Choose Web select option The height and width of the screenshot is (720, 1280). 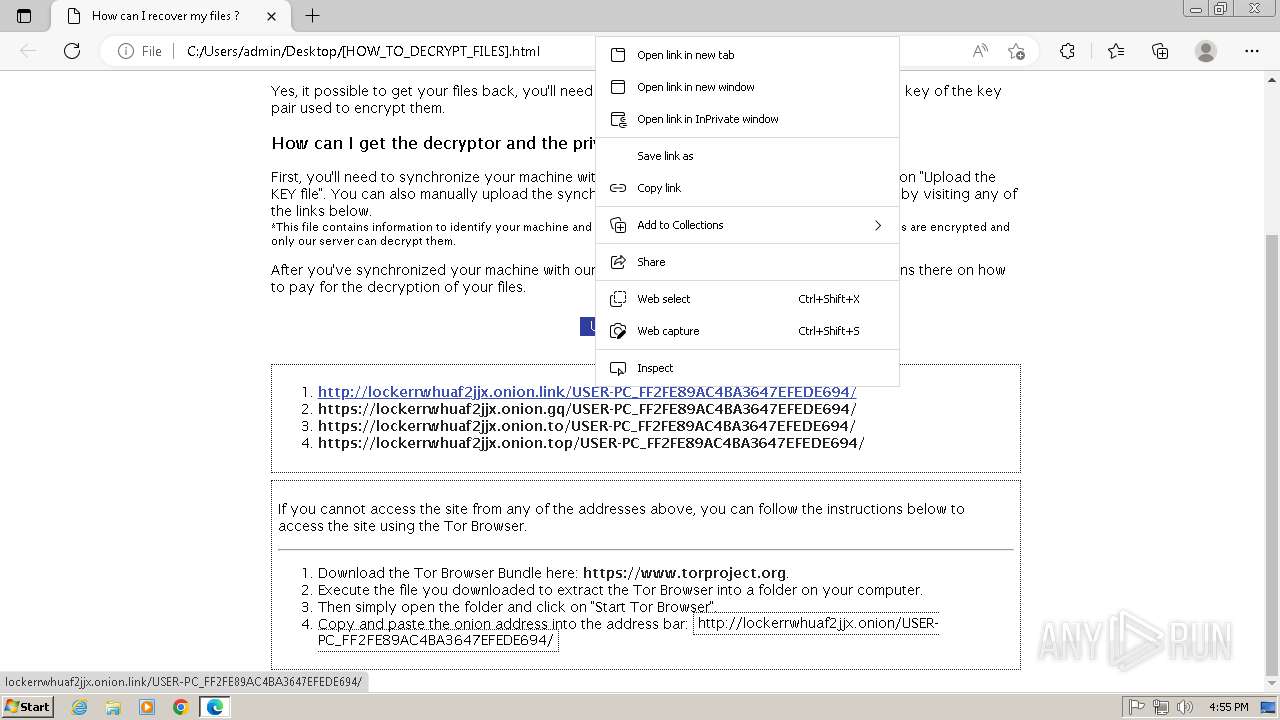pos(747,299)
